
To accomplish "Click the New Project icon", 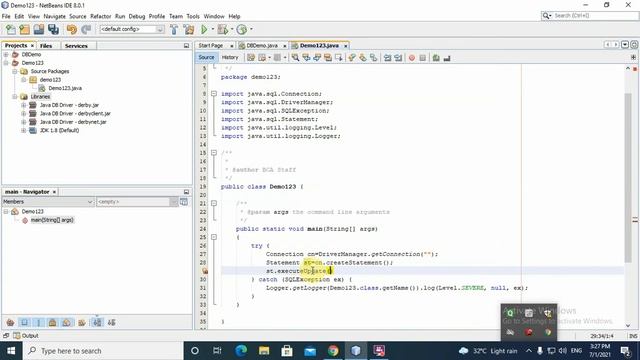I will tap(24, 29).
